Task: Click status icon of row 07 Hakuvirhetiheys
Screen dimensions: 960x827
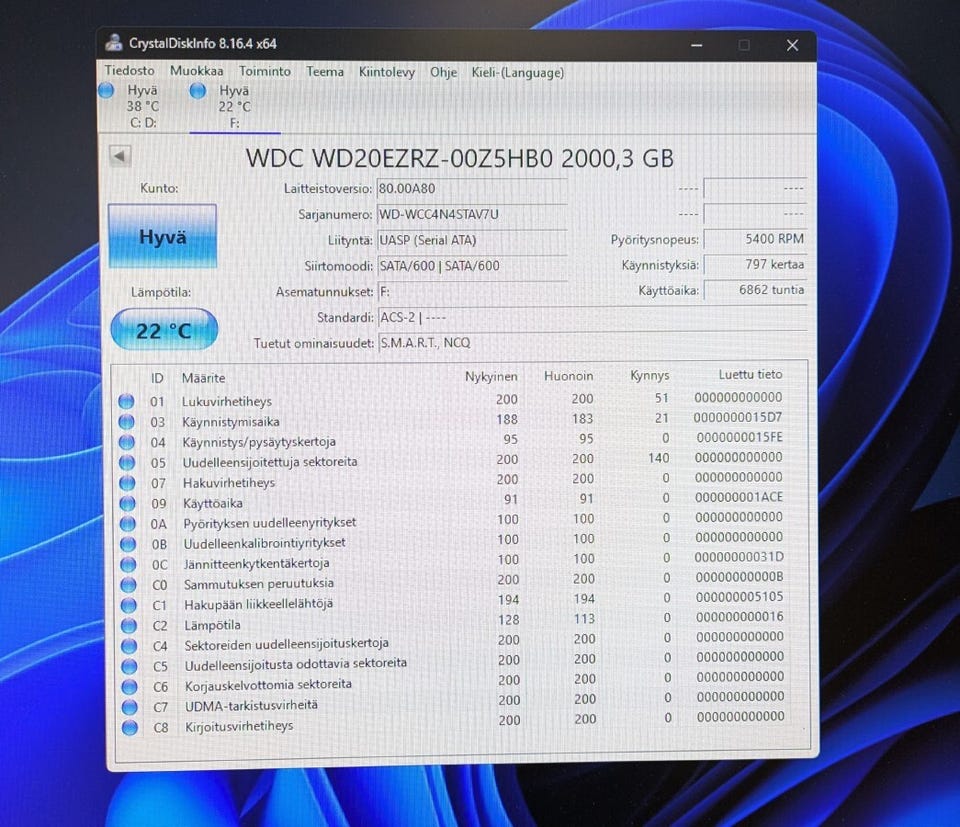Action: (x=127, y=483)
